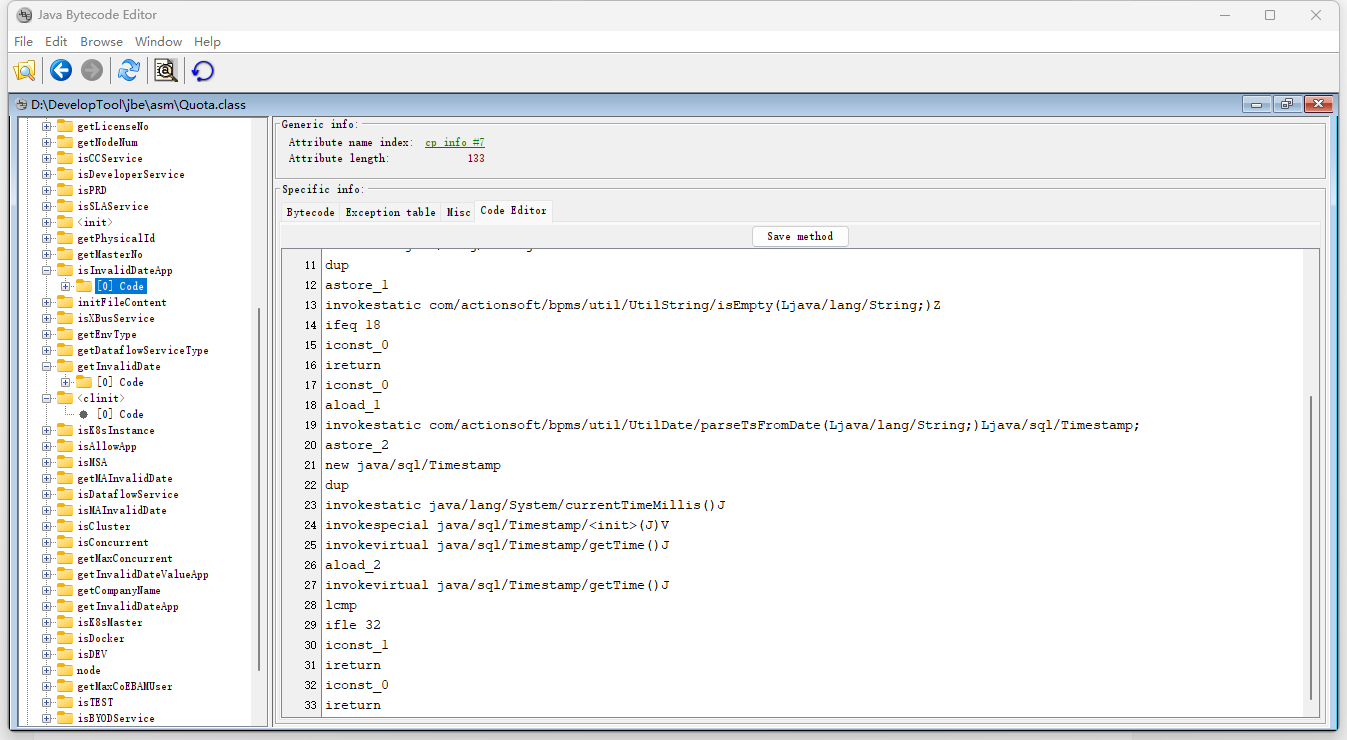Viewport: 1347px width, 740px height.
Task: Click the 'ifle 32' instruction line
Action: point(352,625)
